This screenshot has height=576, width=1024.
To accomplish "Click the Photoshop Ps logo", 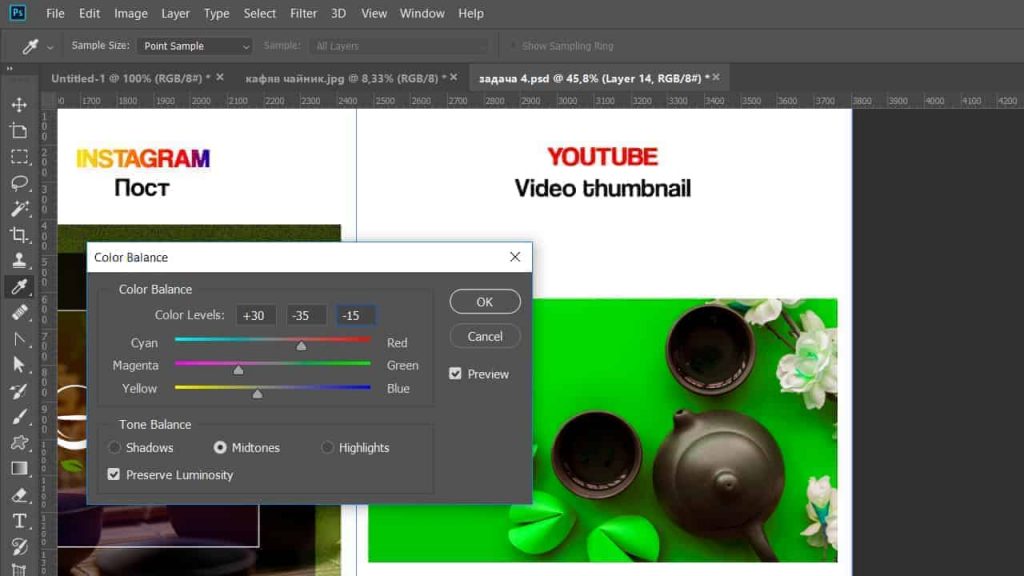I will click(18, 12).
